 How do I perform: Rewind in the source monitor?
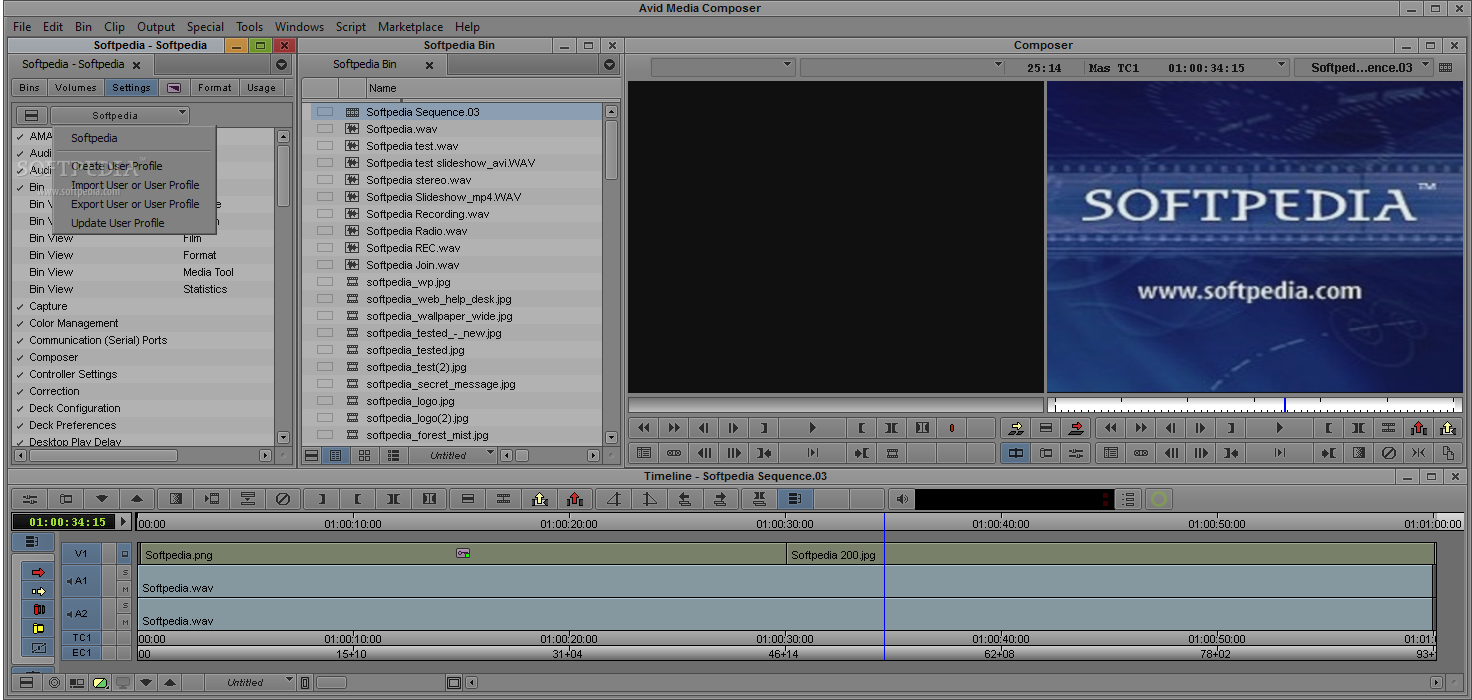(644, 428)
